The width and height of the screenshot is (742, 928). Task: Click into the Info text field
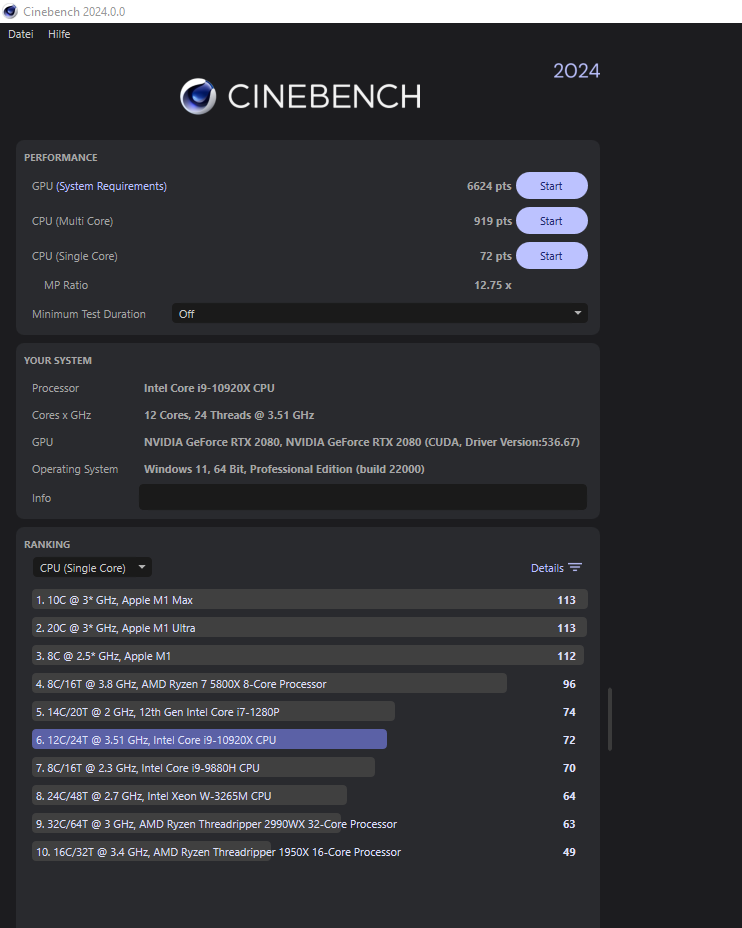pyautogui.click(x=363, y=497)
